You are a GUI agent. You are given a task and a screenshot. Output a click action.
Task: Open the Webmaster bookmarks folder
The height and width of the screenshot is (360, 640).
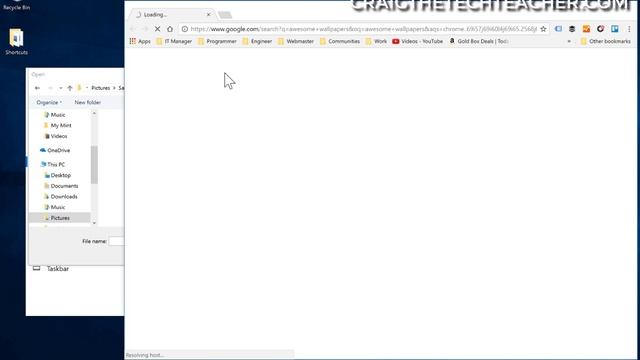296,41
